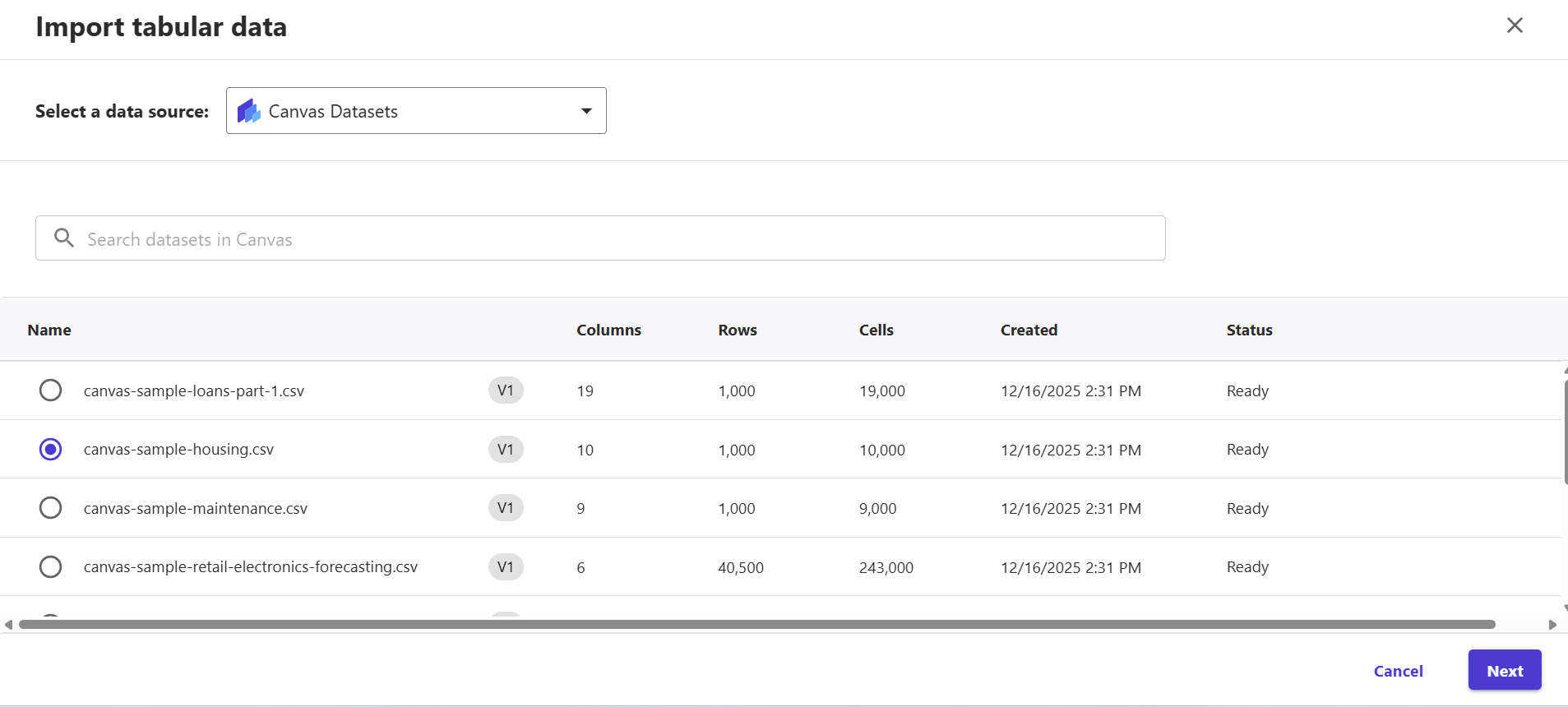
Task: Click canvas-sample-housing.csv file name
Action: click(x=178, y=450)
